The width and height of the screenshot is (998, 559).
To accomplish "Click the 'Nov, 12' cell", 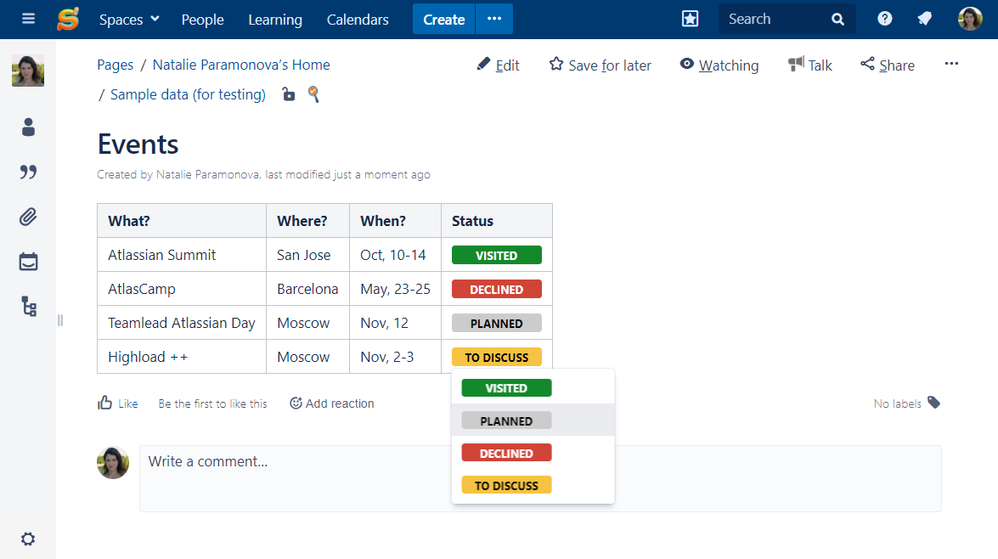I will (x=395, y=323).
